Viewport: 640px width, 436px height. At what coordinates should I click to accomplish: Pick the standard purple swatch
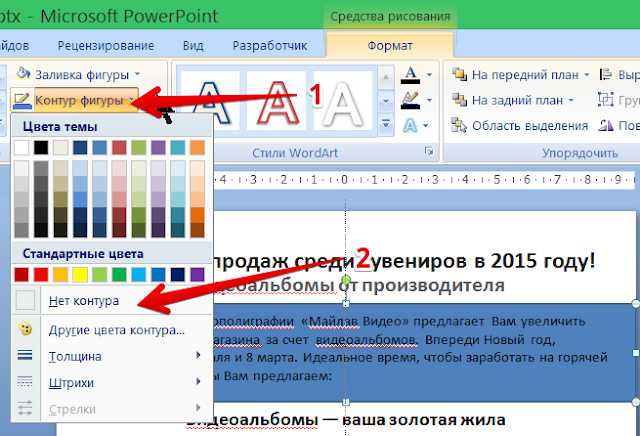198,274
